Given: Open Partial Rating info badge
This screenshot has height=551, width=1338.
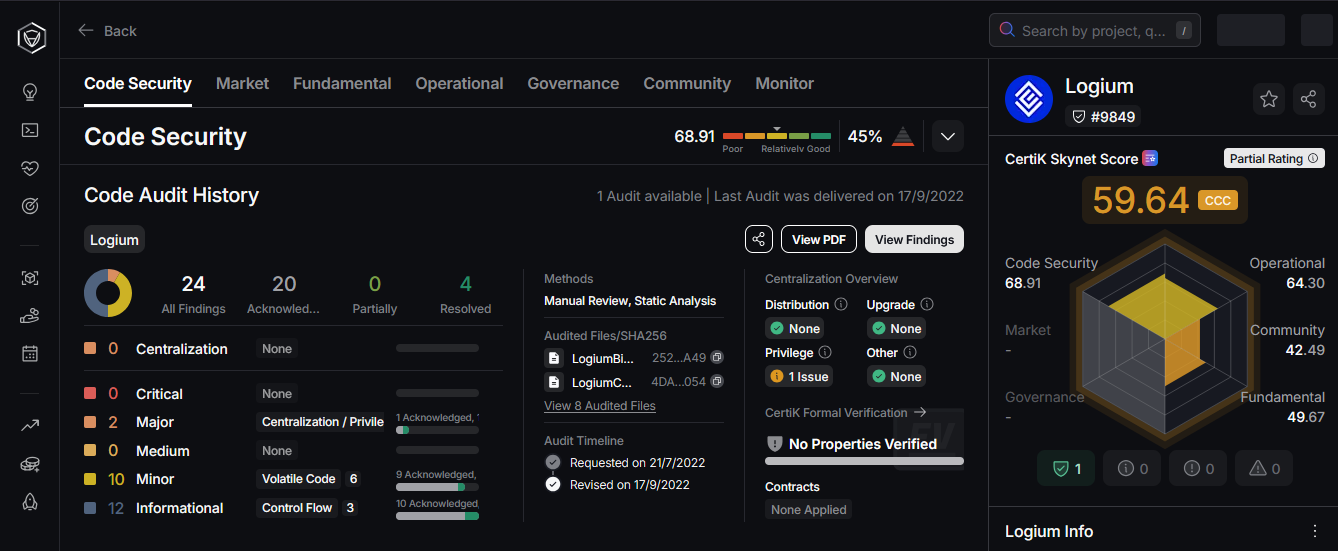Looking at the screenshot, I should (1274, 158).
